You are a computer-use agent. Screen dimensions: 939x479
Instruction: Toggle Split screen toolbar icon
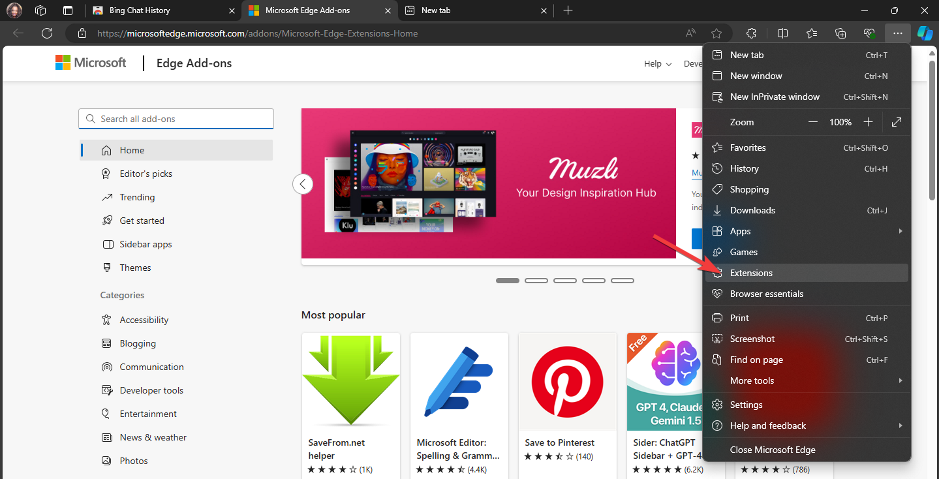point(782,34)
